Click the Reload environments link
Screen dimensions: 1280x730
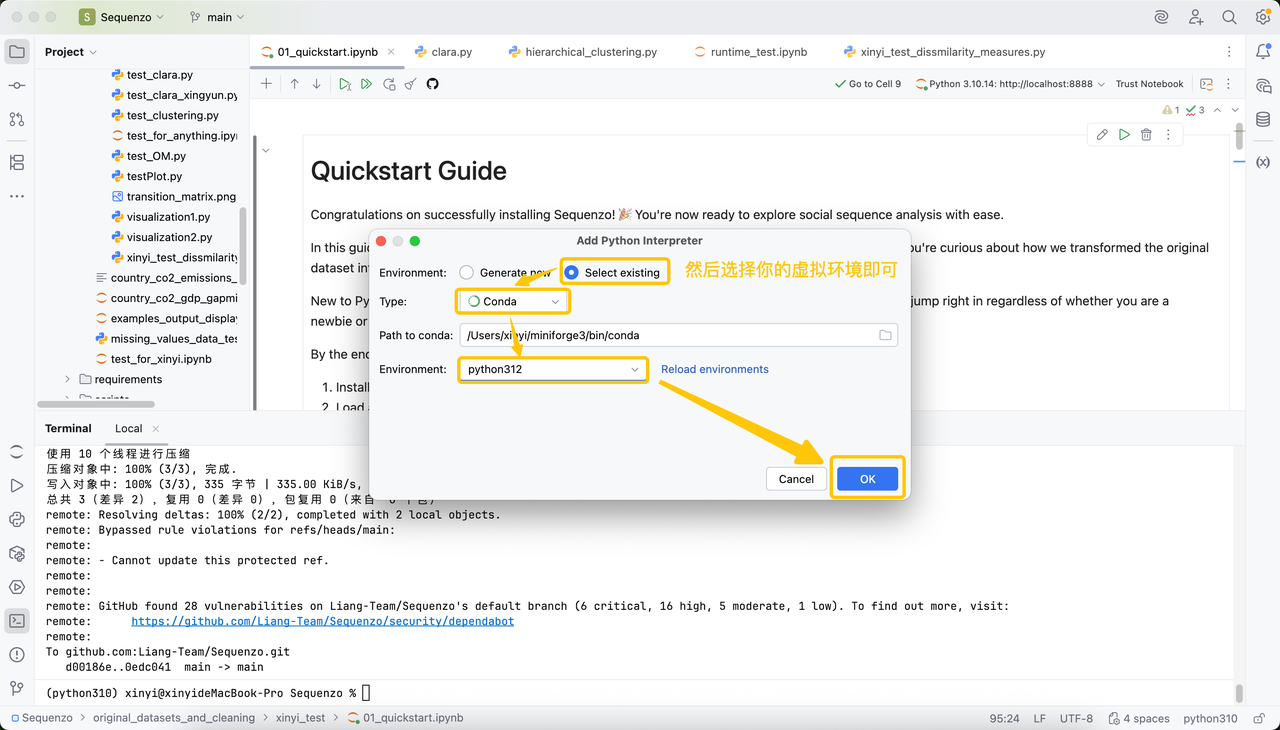[714, 369]
